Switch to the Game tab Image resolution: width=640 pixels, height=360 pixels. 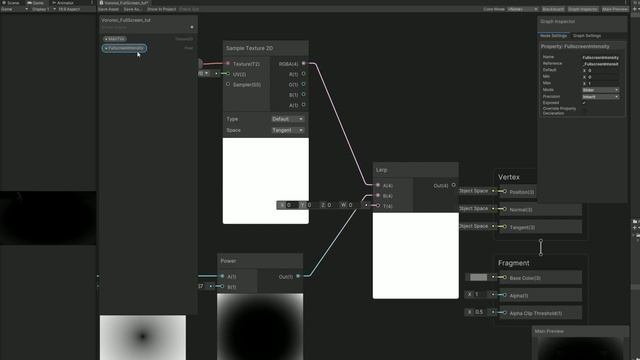tap(36, 2)
